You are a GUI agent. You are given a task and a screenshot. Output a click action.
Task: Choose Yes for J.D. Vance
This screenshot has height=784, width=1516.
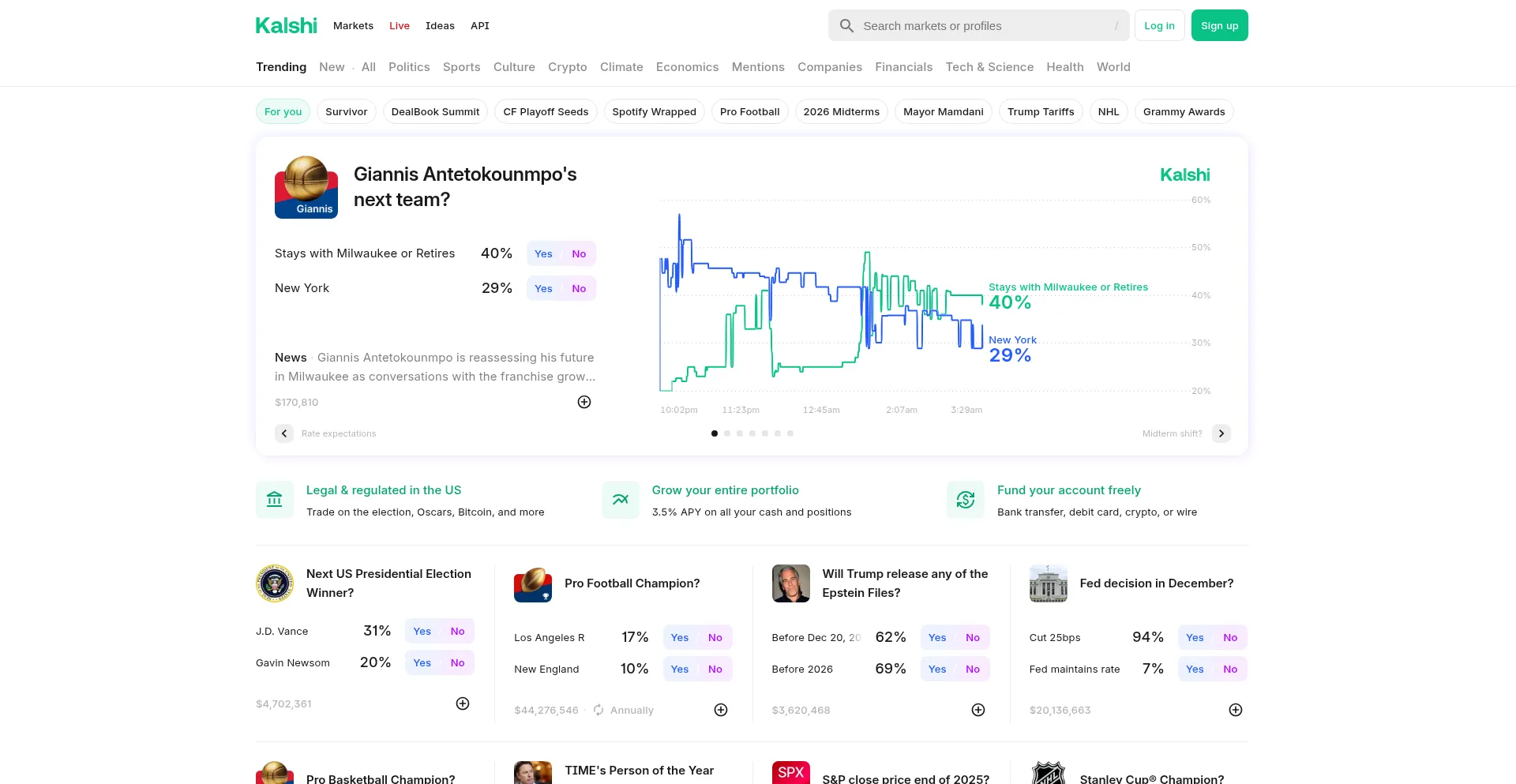[422, 631]
